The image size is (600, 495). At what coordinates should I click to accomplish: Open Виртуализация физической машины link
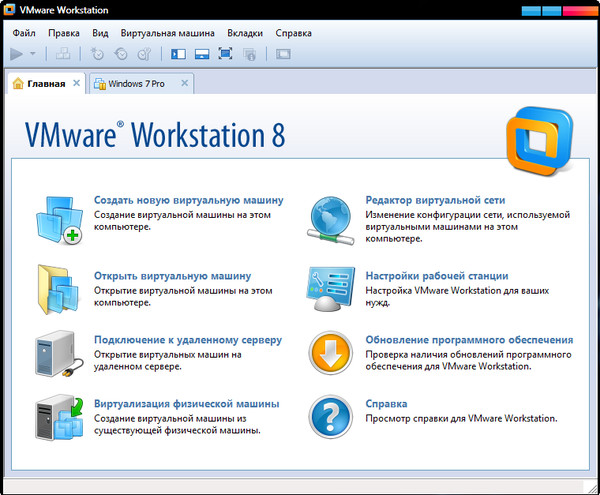[x=187, y=404]
